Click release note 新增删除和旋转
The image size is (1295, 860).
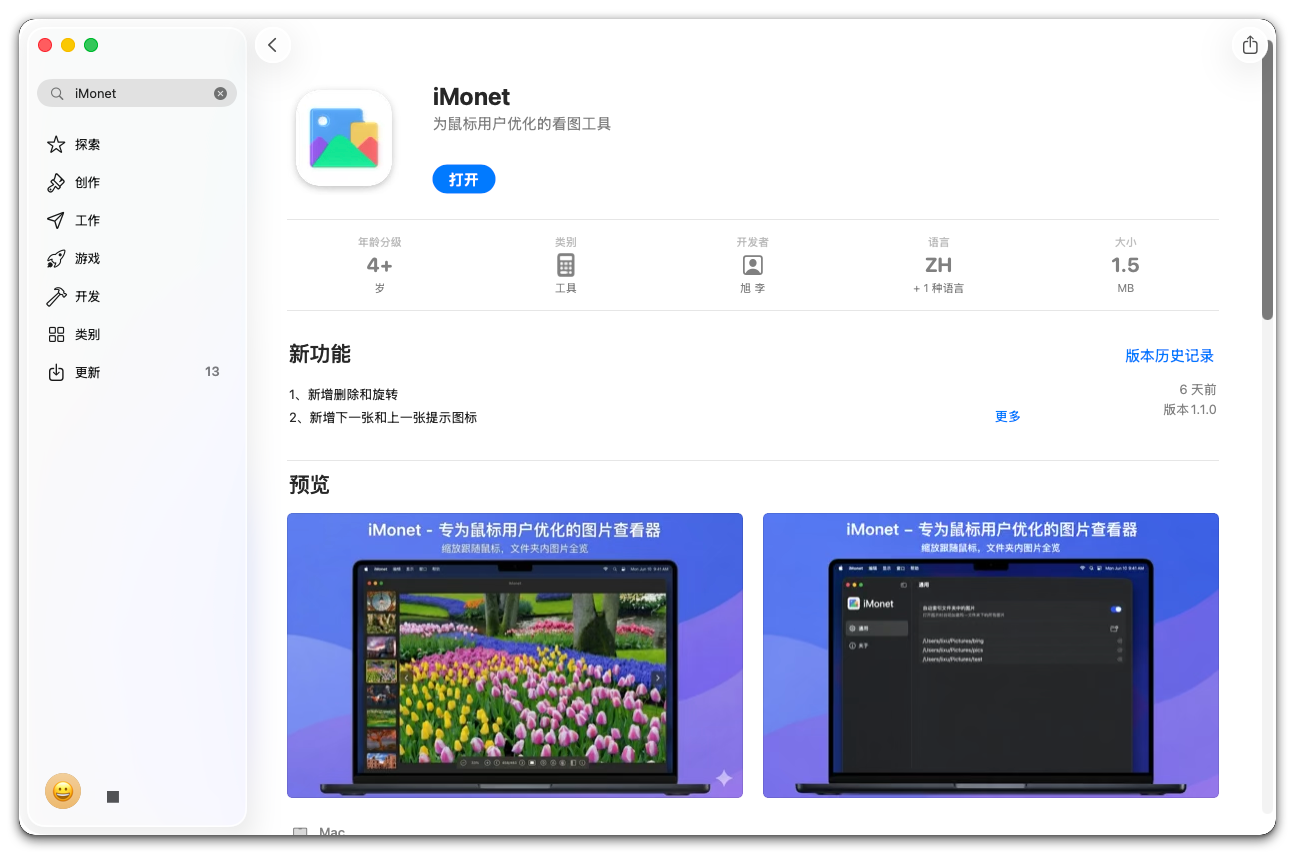(x=343, y=395)
